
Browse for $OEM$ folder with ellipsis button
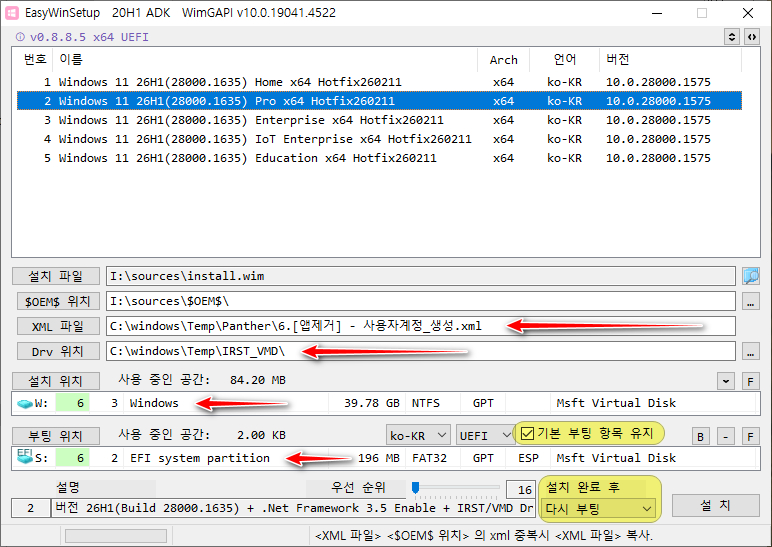(x=750, y=301)
